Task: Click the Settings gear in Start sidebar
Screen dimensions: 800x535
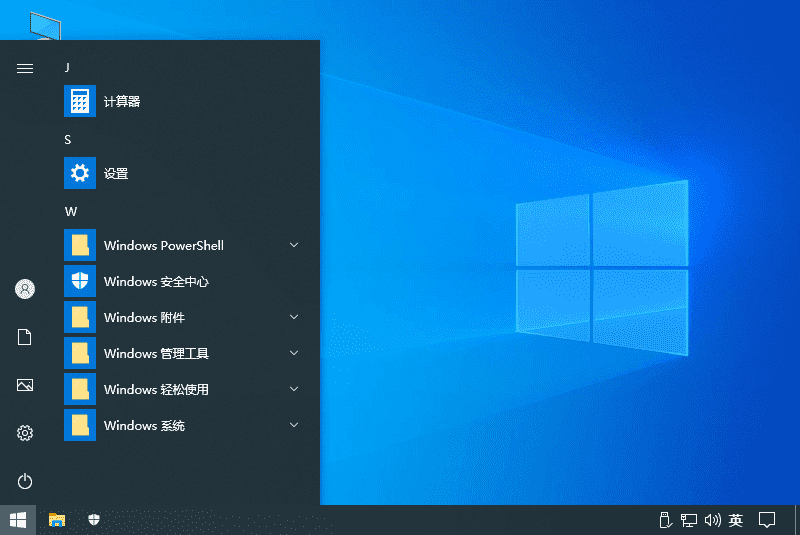Action: click(x=25, y=433)
